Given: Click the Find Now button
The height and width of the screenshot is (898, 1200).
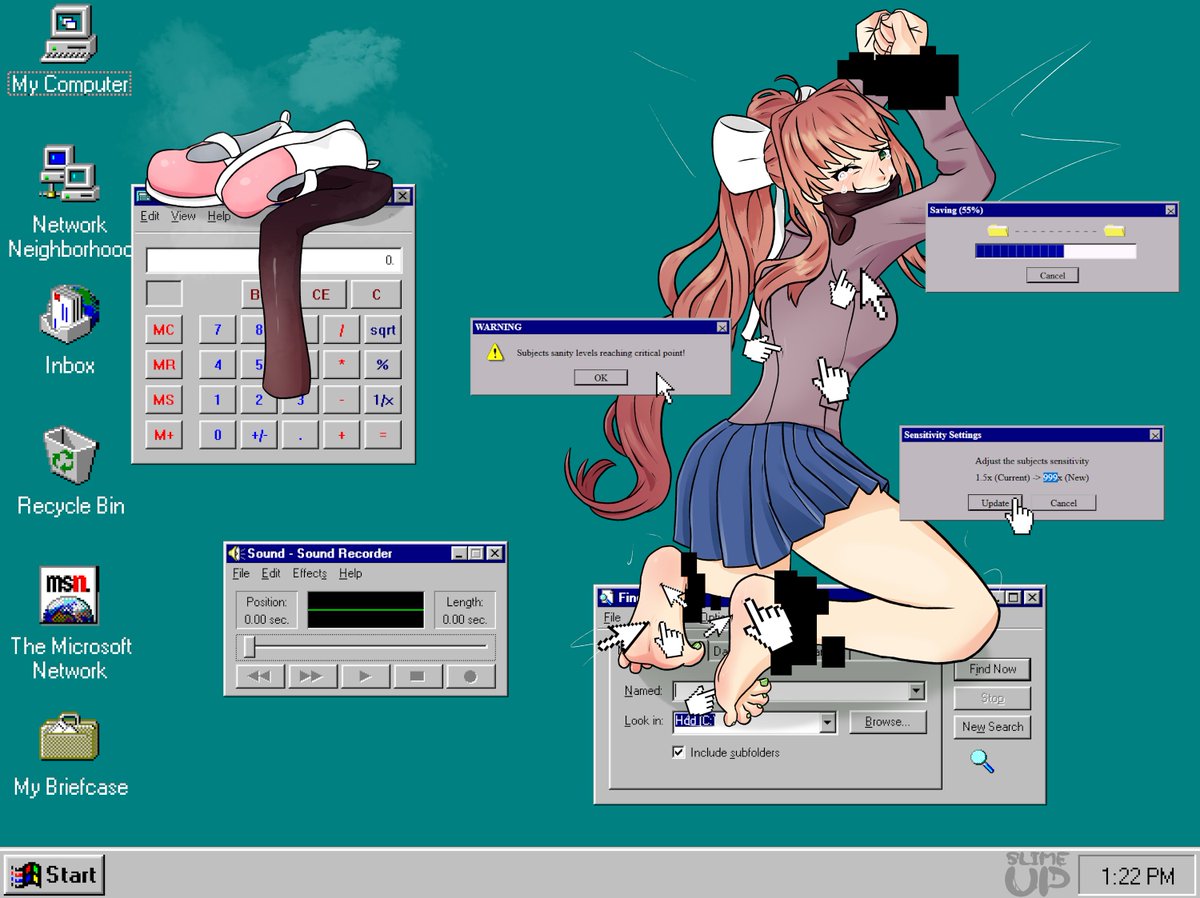Looking at the screenshot, I should click(x=992, y=669).
